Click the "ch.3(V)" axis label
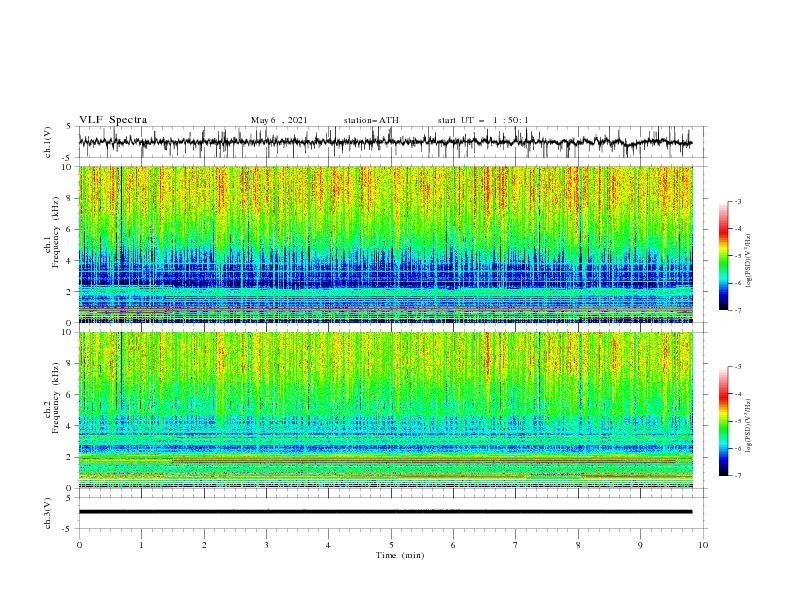 48,513
